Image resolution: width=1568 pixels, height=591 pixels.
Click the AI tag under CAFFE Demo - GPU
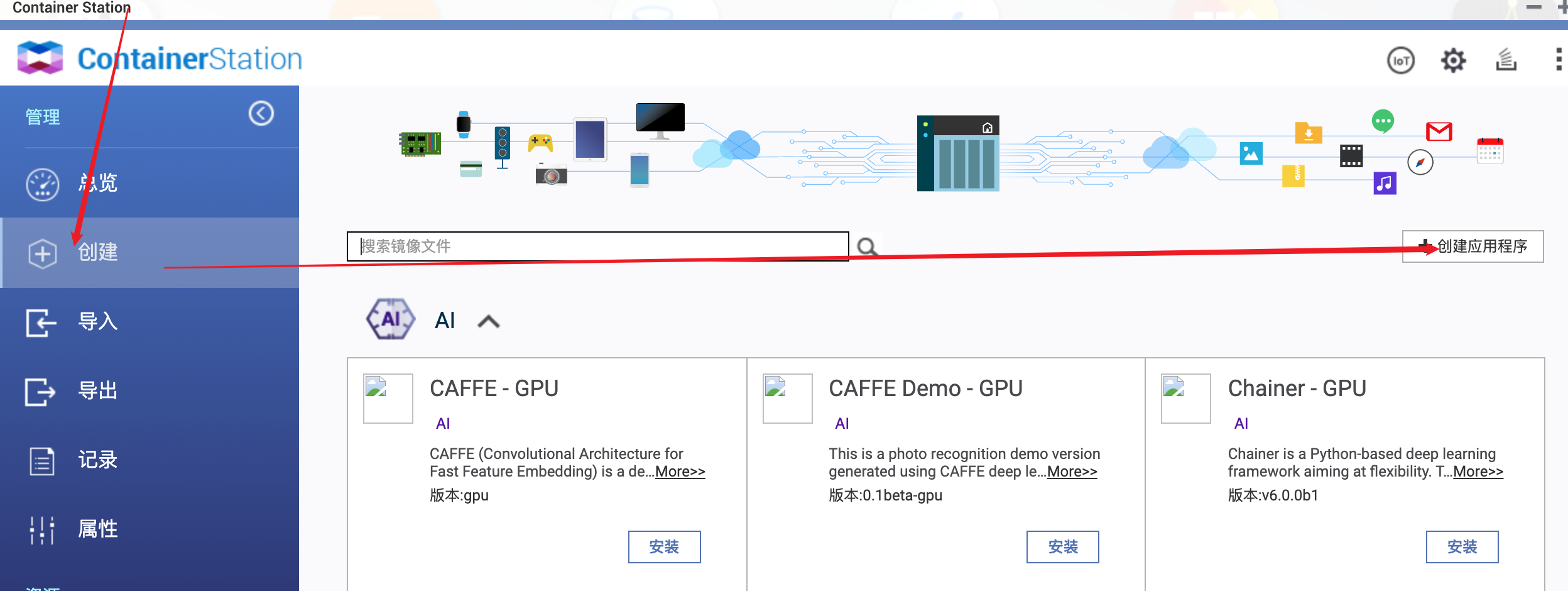coord(842,424)
